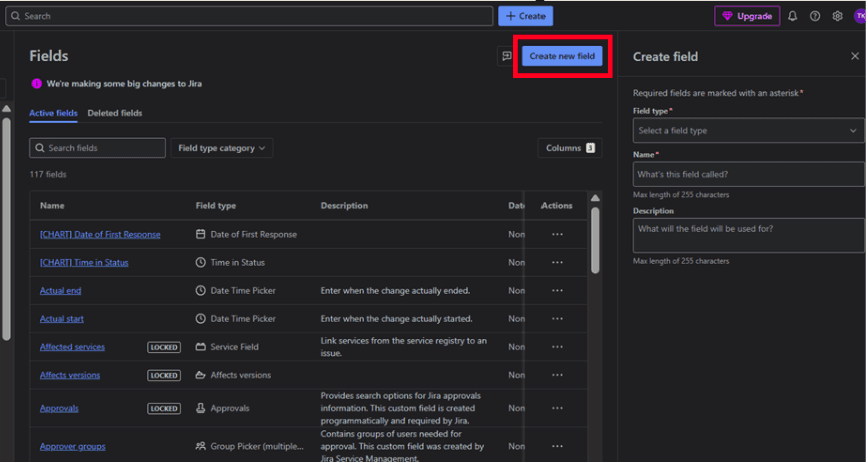Viewport: 868px width, 463px height.
Task: Open actions menu for Affected services row
Action: coord(557,347)
